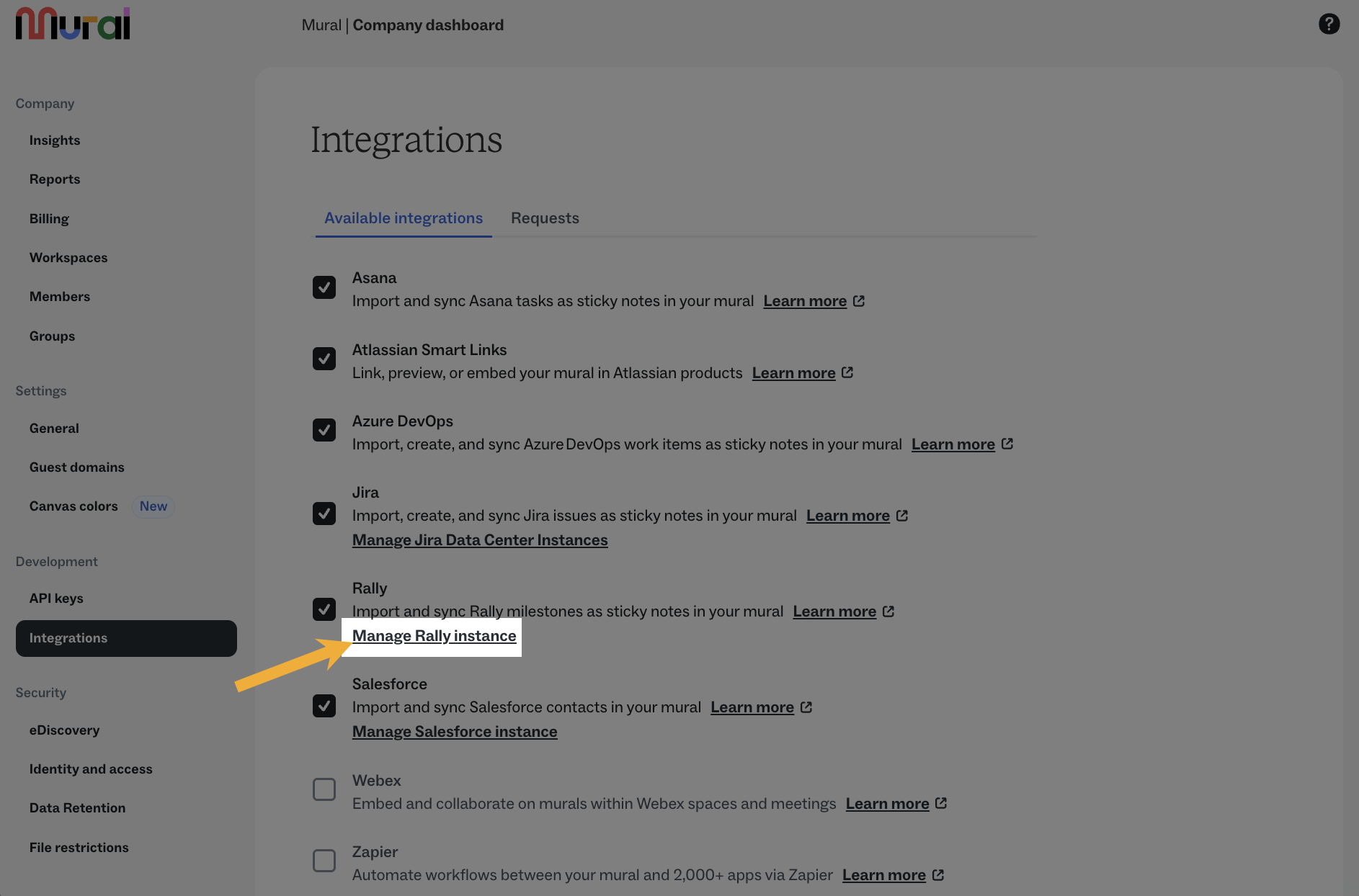
Task: Open Workspaces in the sidebar
Action: click(68, 258)
